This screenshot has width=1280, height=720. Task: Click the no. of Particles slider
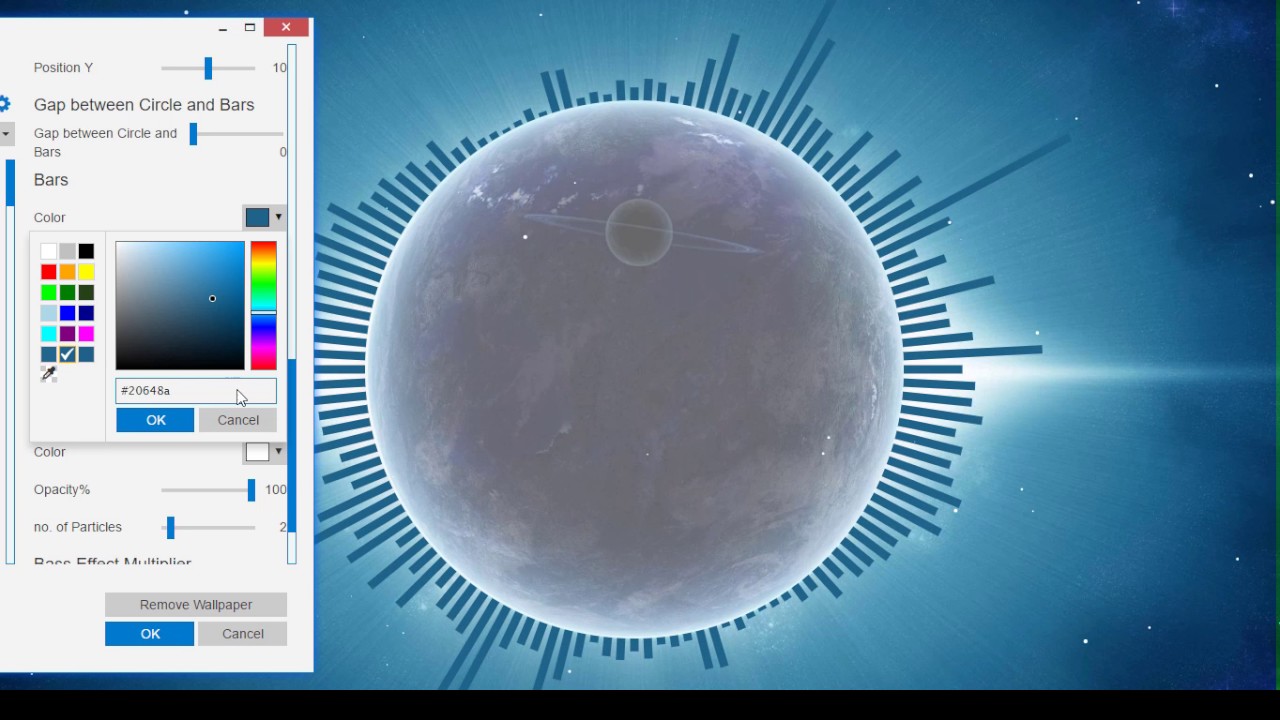pyautogui.click(x=209, y=527)
